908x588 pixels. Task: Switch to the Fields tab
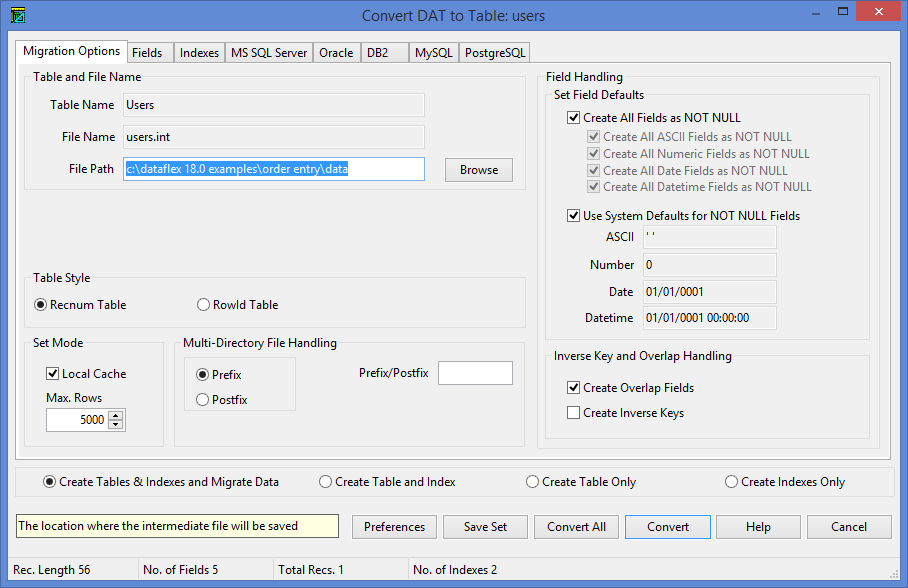pos(147,53)
